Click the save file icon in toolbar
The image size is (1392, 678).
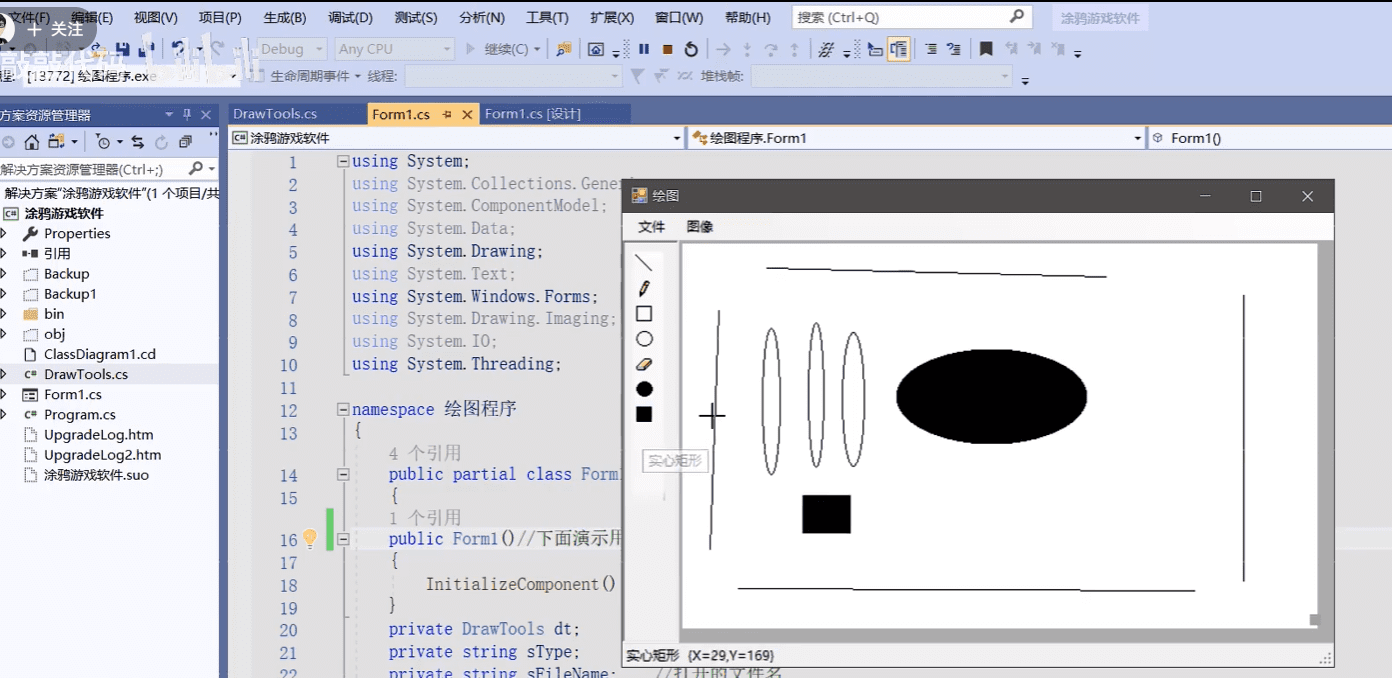point(122,49)
